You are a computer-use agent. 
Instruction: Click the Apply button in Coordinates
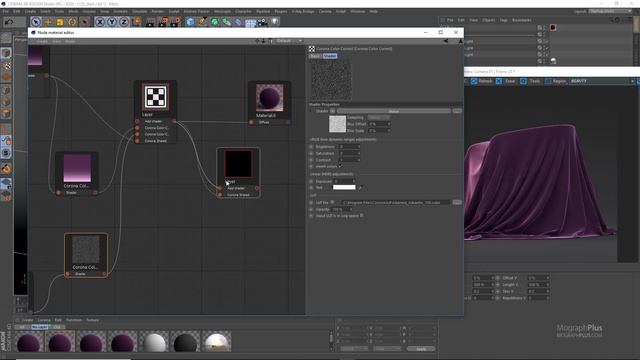[421, 349]
